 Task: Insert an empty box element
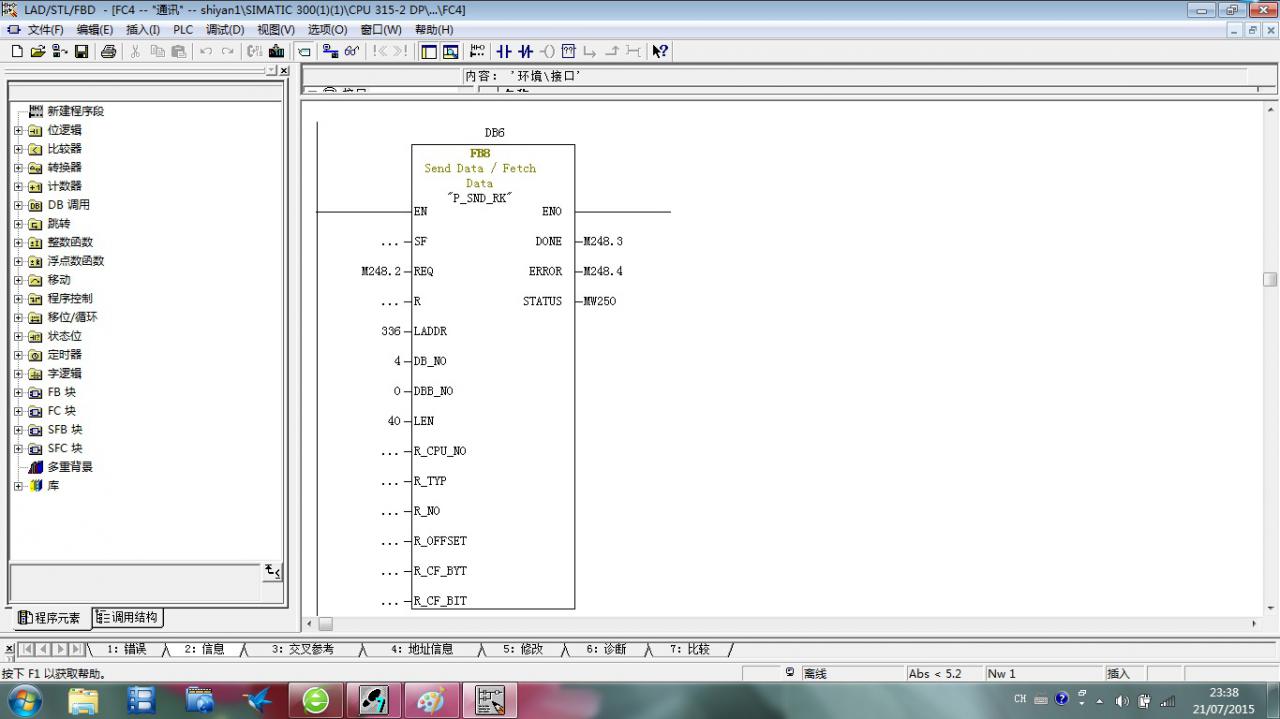(x=568, y=51)
